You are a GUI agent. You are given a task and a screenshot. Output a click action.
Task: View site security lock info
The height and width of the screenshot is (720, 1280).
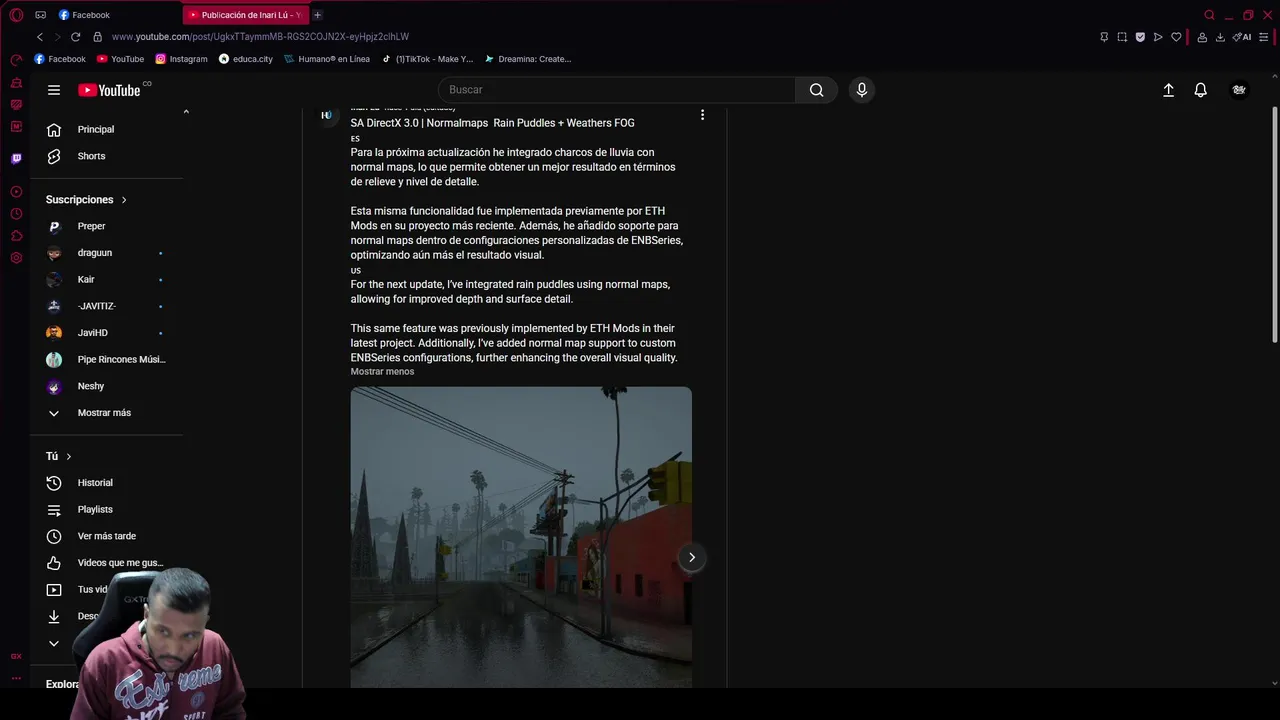point(97,37)
